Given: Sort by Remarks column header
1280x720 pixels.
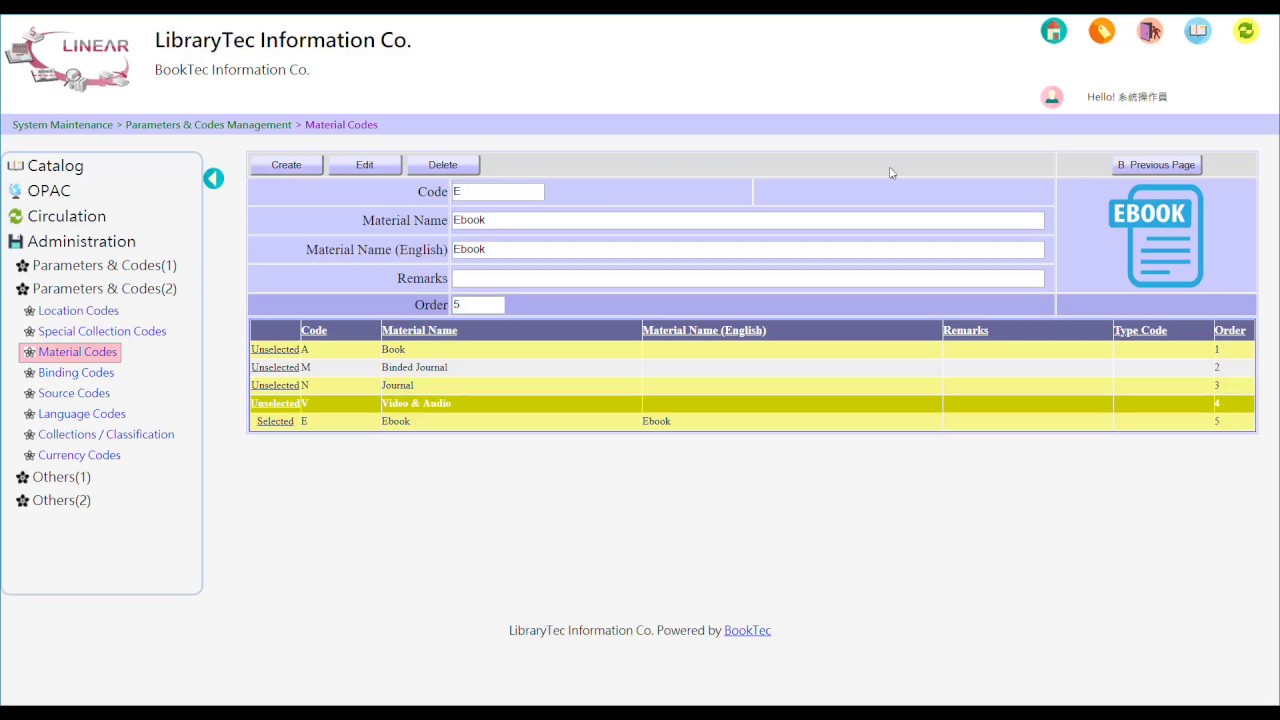Looking at the screenshot, I should coord(965,330).
